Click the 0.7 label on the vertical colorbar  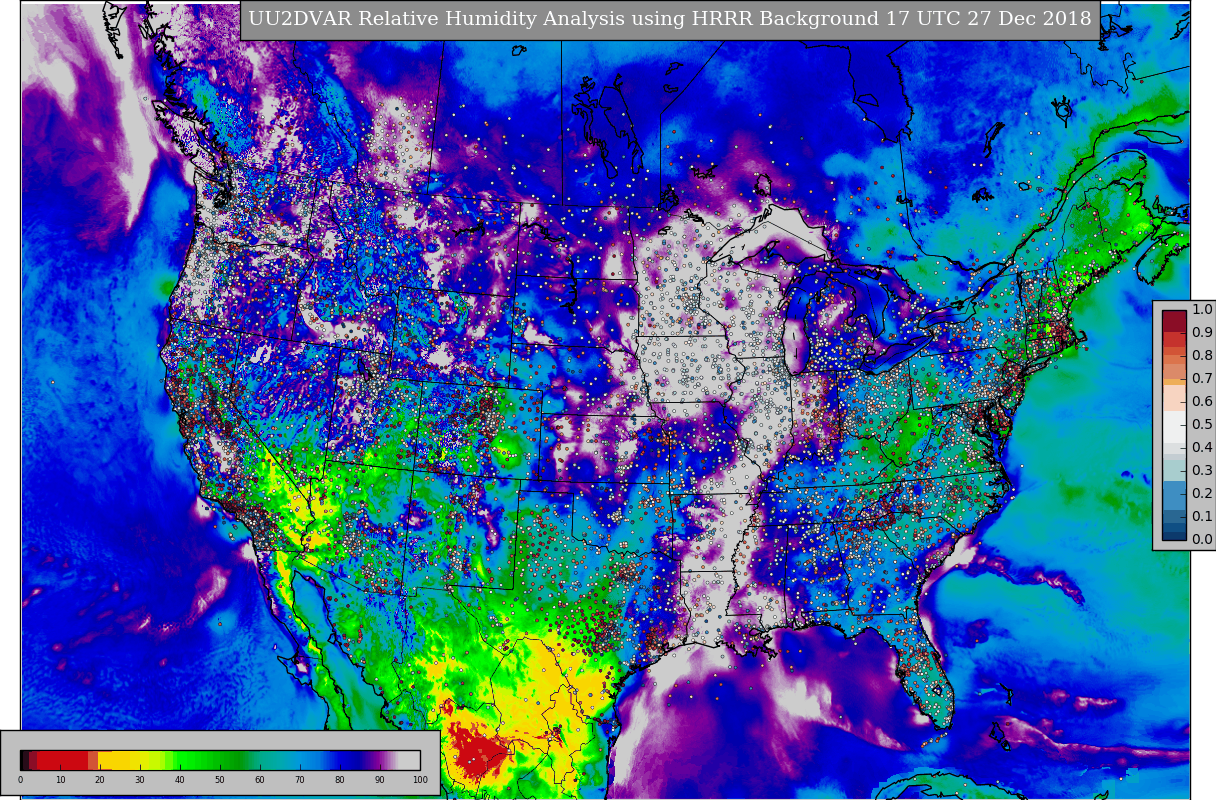[1202, 378]
